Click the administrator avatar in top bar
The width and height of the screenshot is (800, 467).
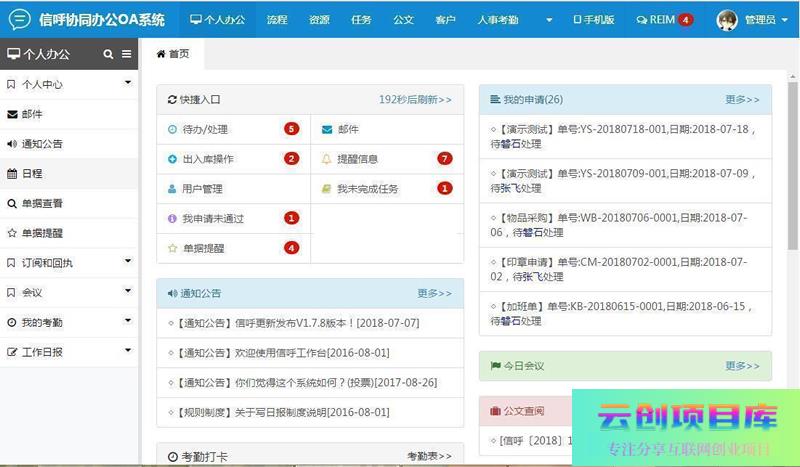[x=727, y=19]
